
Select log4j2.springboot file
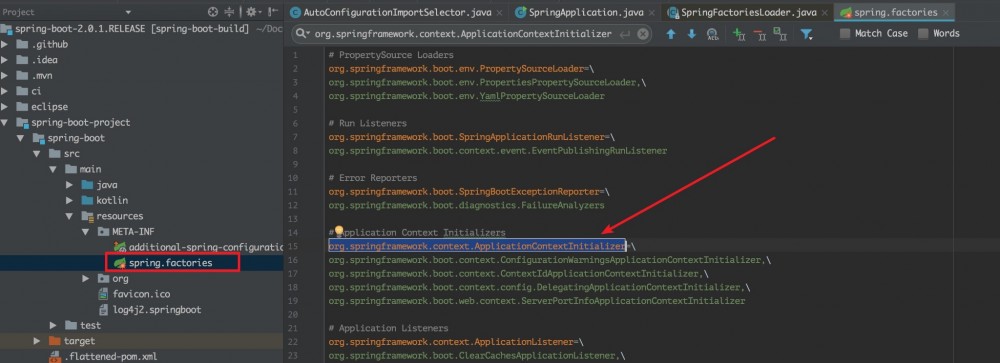(x=158, y=310)
